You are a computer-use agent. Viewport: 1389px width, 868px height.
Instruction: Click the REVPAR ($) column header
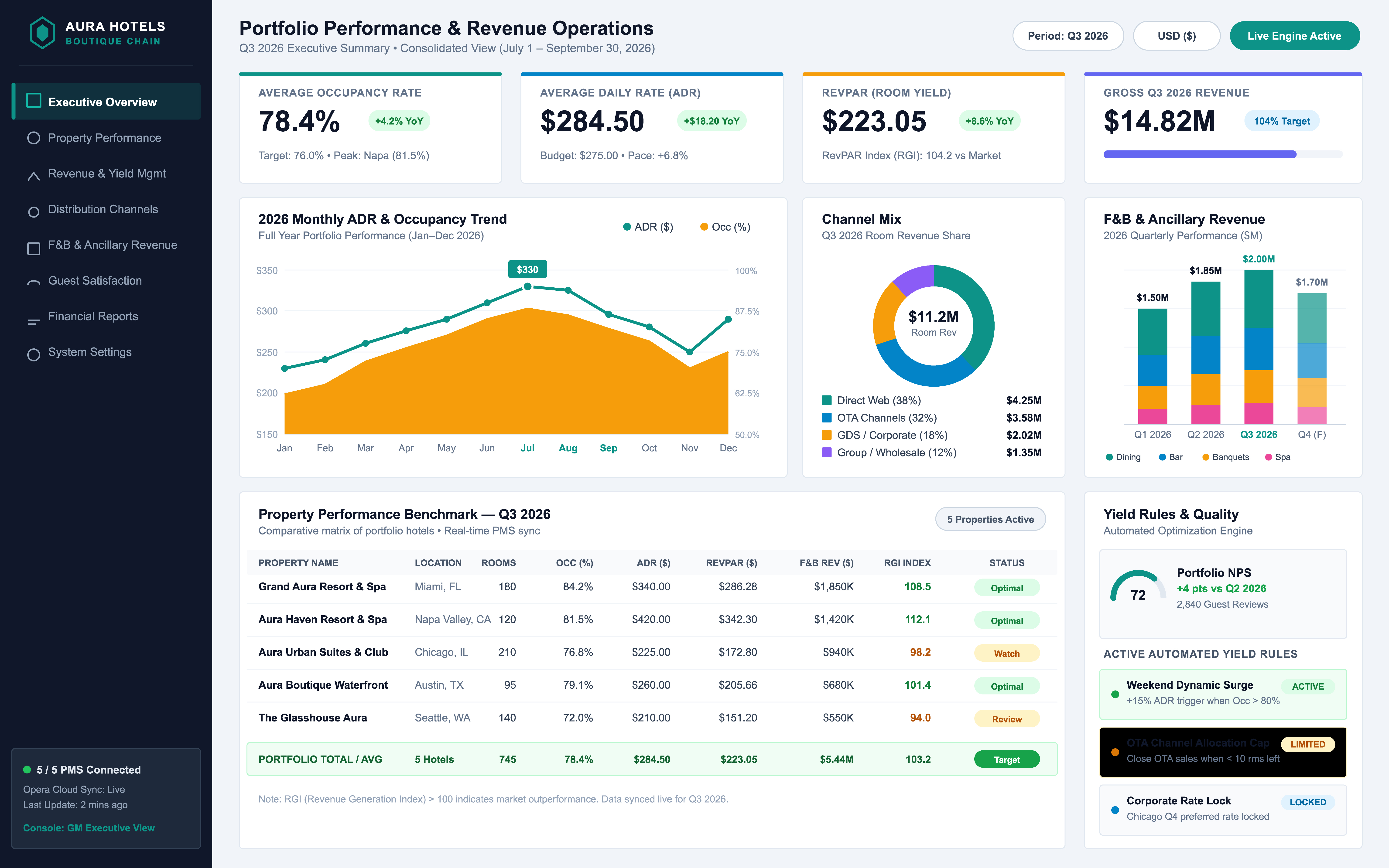click(732, 563)
